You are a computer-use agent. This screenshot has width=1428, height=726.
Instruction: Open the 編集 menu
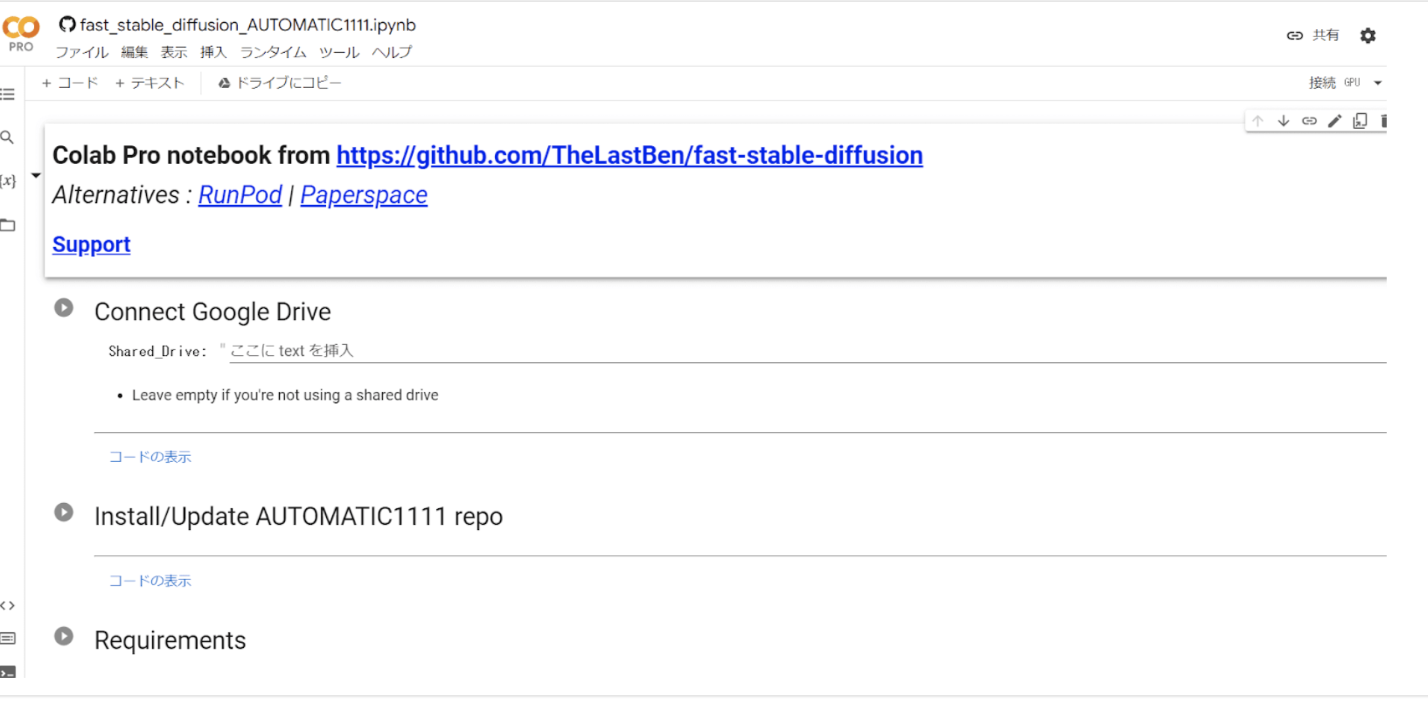134,52
